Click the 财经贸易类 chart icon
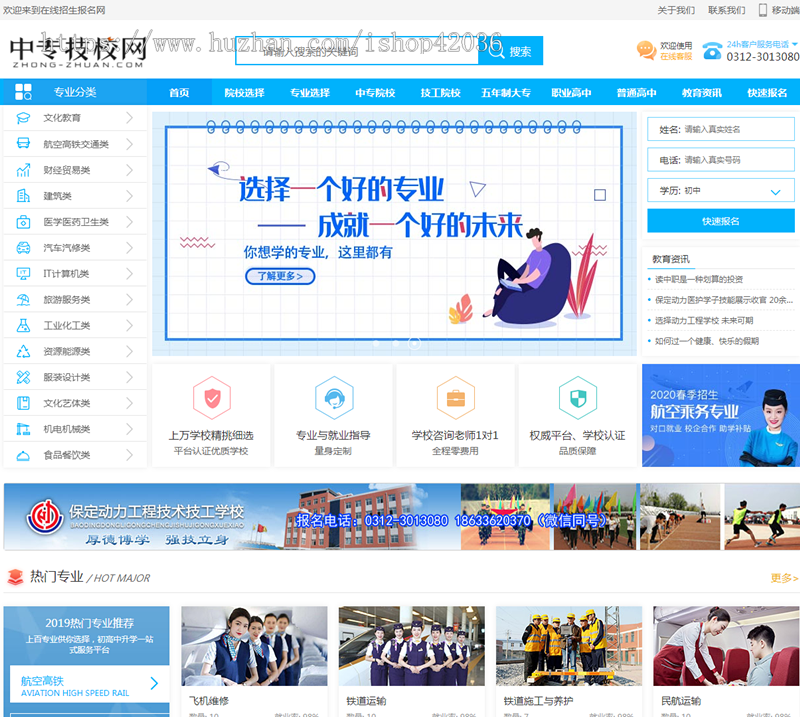The height and width of the screenshot is (717, 800). click(x=23, y=170)
